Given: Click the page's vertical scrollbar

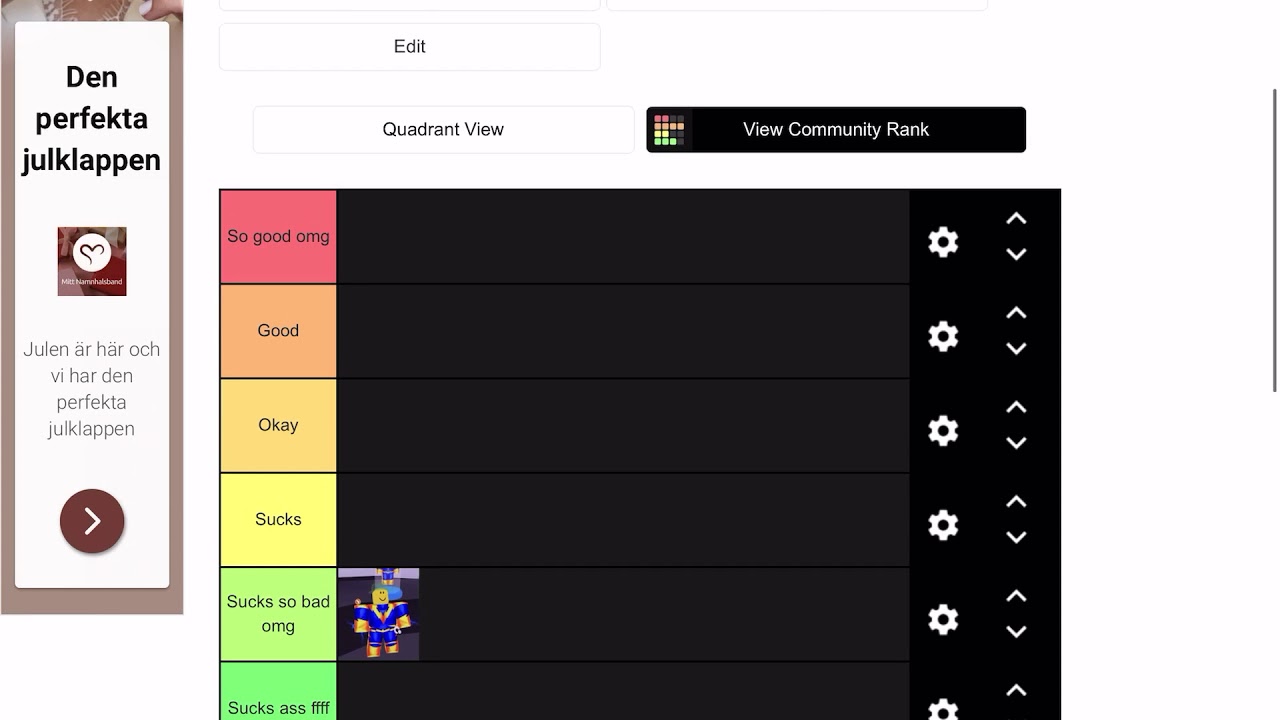Looking at the screenshot, I should pyautogui.click(x=1274, y=240).
